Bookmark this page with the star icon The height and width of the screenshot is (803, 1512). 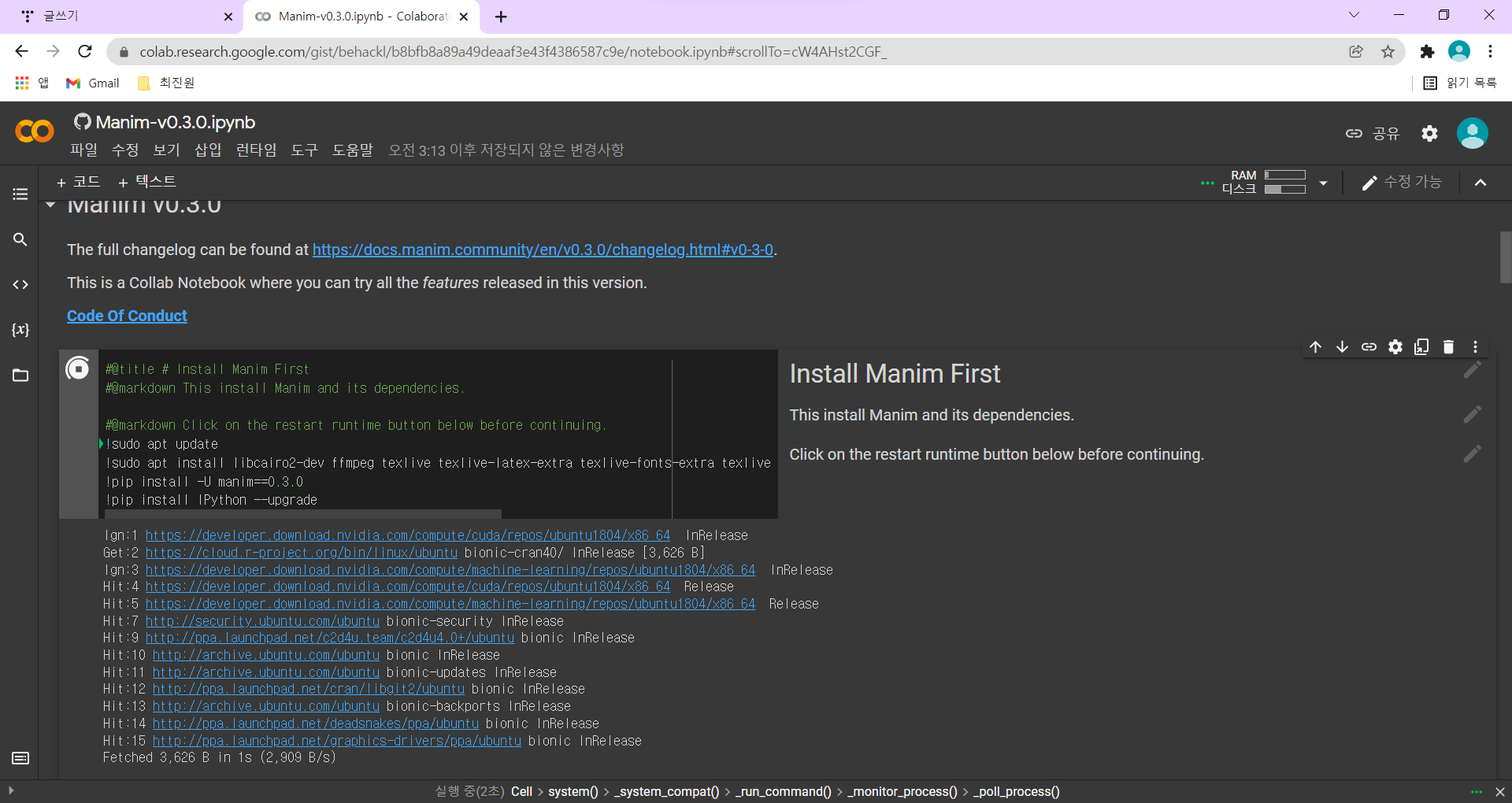point(1388,51)
